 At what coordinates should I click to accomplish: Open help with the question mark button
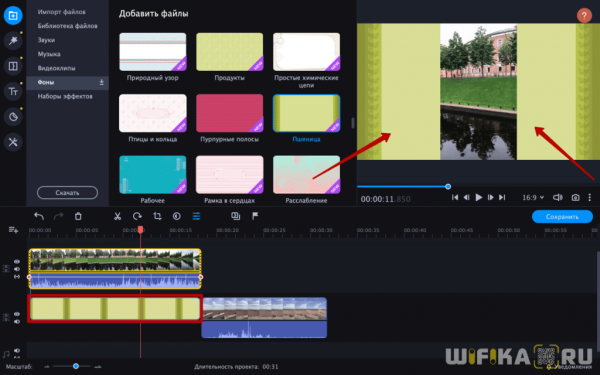(584, 16)
